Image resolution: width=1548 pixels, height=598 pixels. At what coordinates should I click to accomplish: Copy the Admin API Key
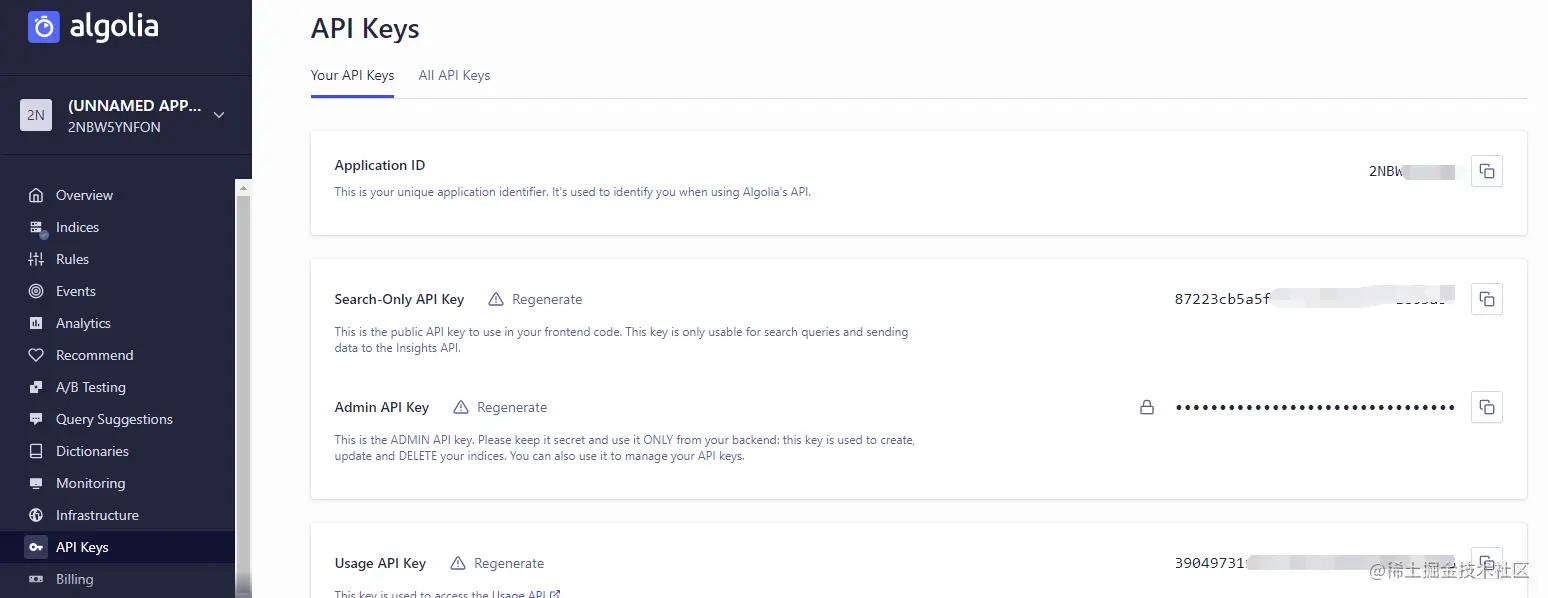click(1487, 407)
